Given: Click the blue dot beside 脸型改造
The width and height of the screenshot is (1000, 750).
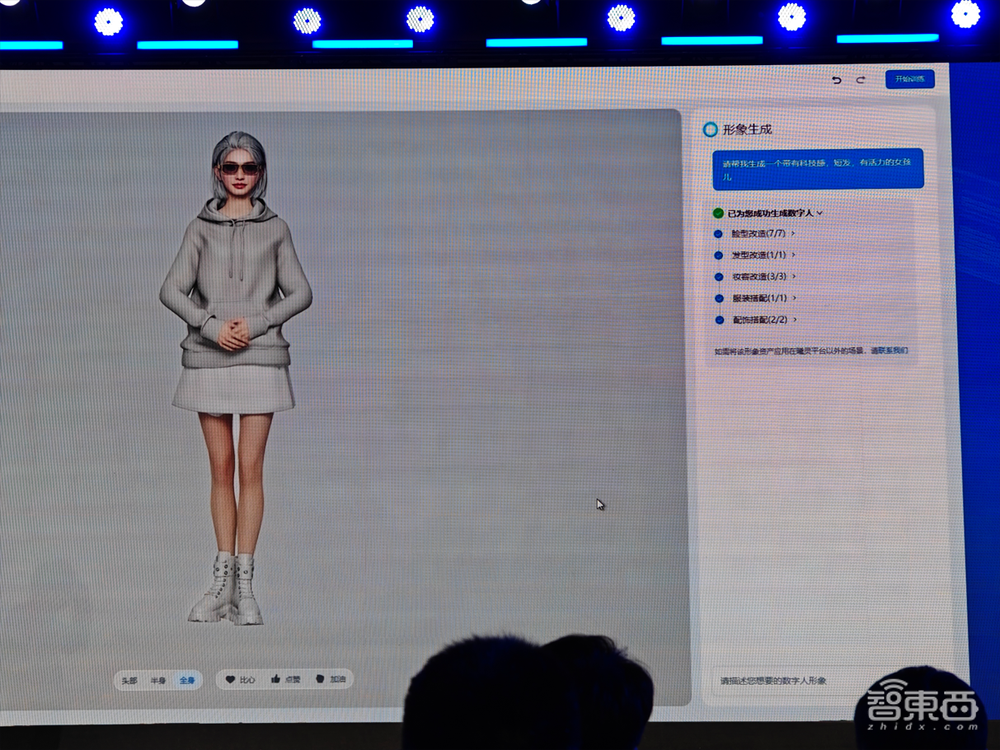Looking at the screenshot, I should pyautogui.click(x=718, y=234).
